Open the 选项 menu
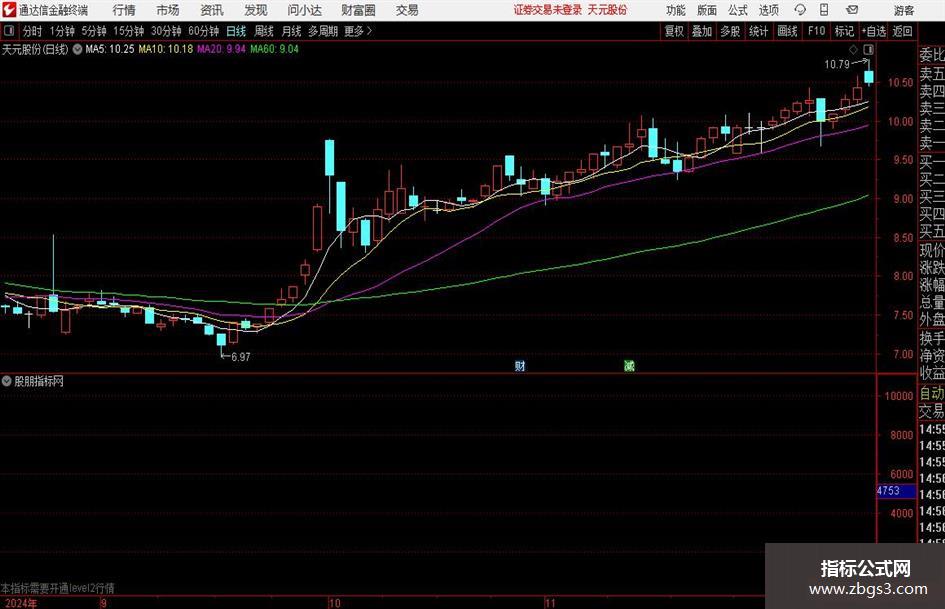Screen dimensions: 945x609 tap(768, 10)
